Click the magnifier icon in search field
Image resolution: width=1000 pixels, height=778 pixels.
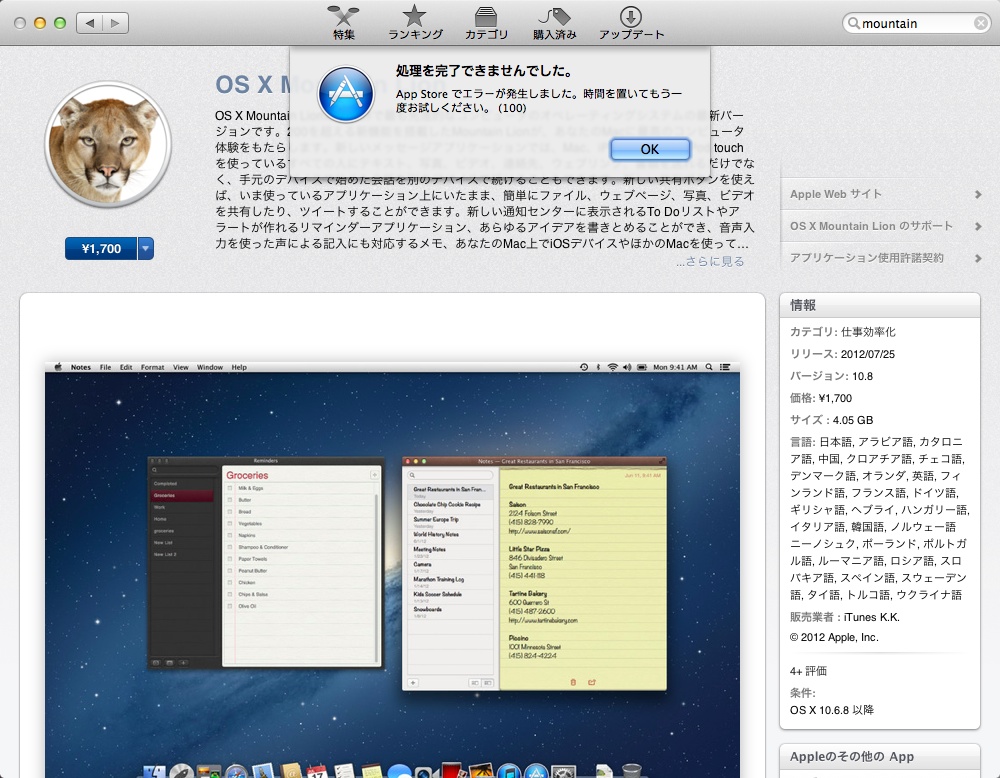[x=854, y=24]
